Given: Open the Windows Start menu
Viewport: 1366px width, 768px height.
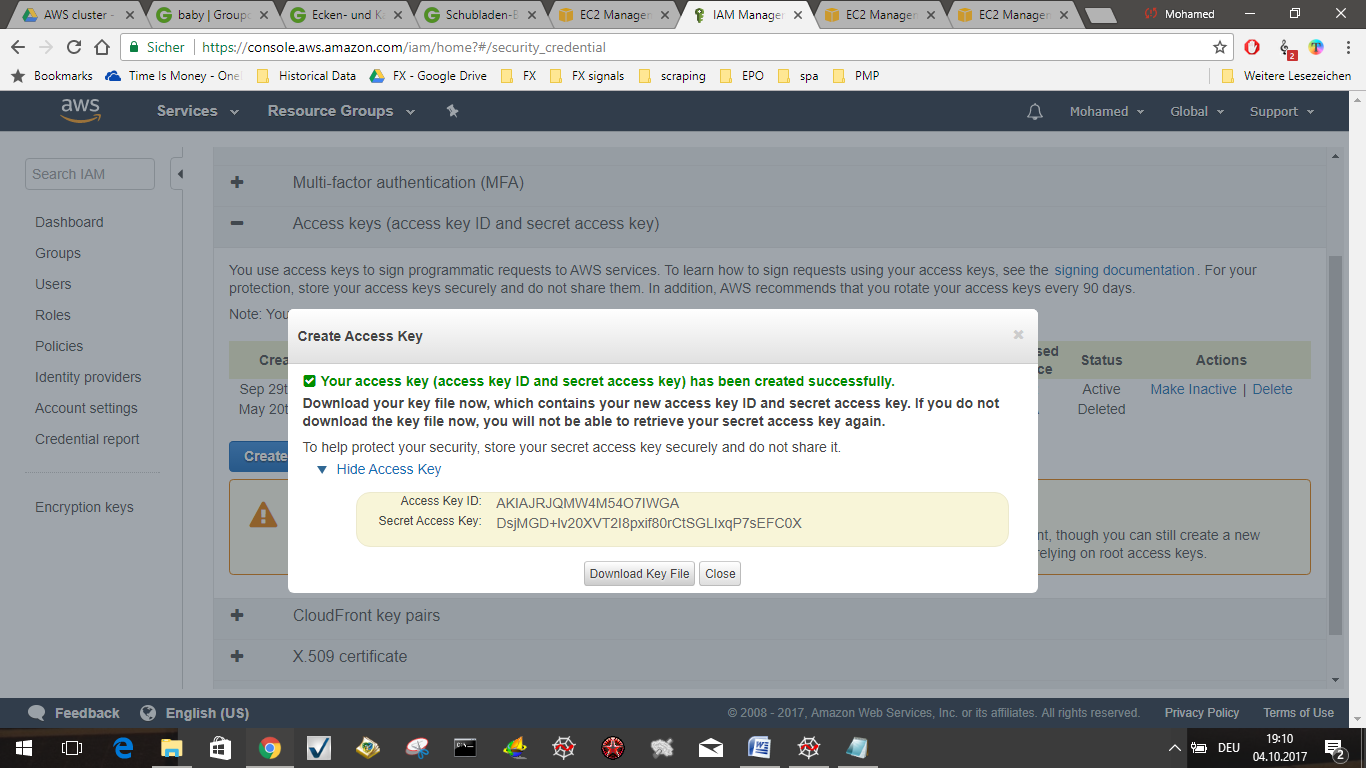Looking at the screenshot, I should (24, 747).
